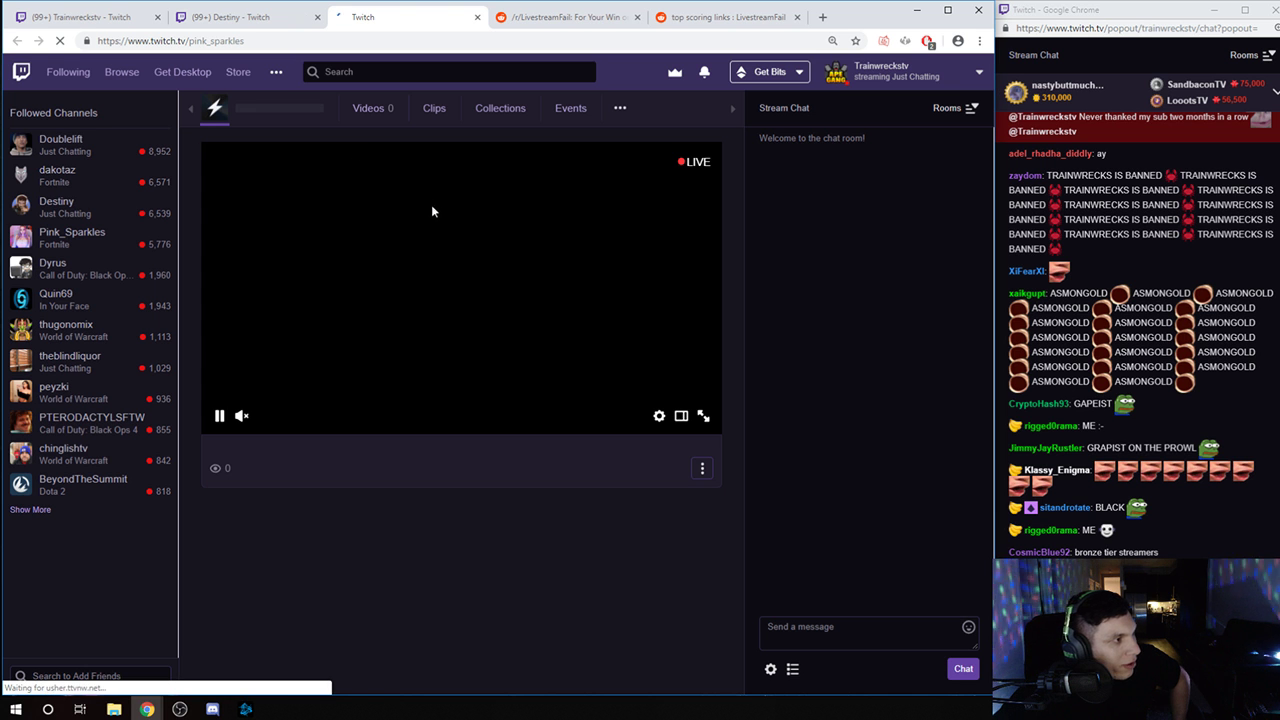
Task: Open Doublelift in followed channels
Action: coord(90,145)
